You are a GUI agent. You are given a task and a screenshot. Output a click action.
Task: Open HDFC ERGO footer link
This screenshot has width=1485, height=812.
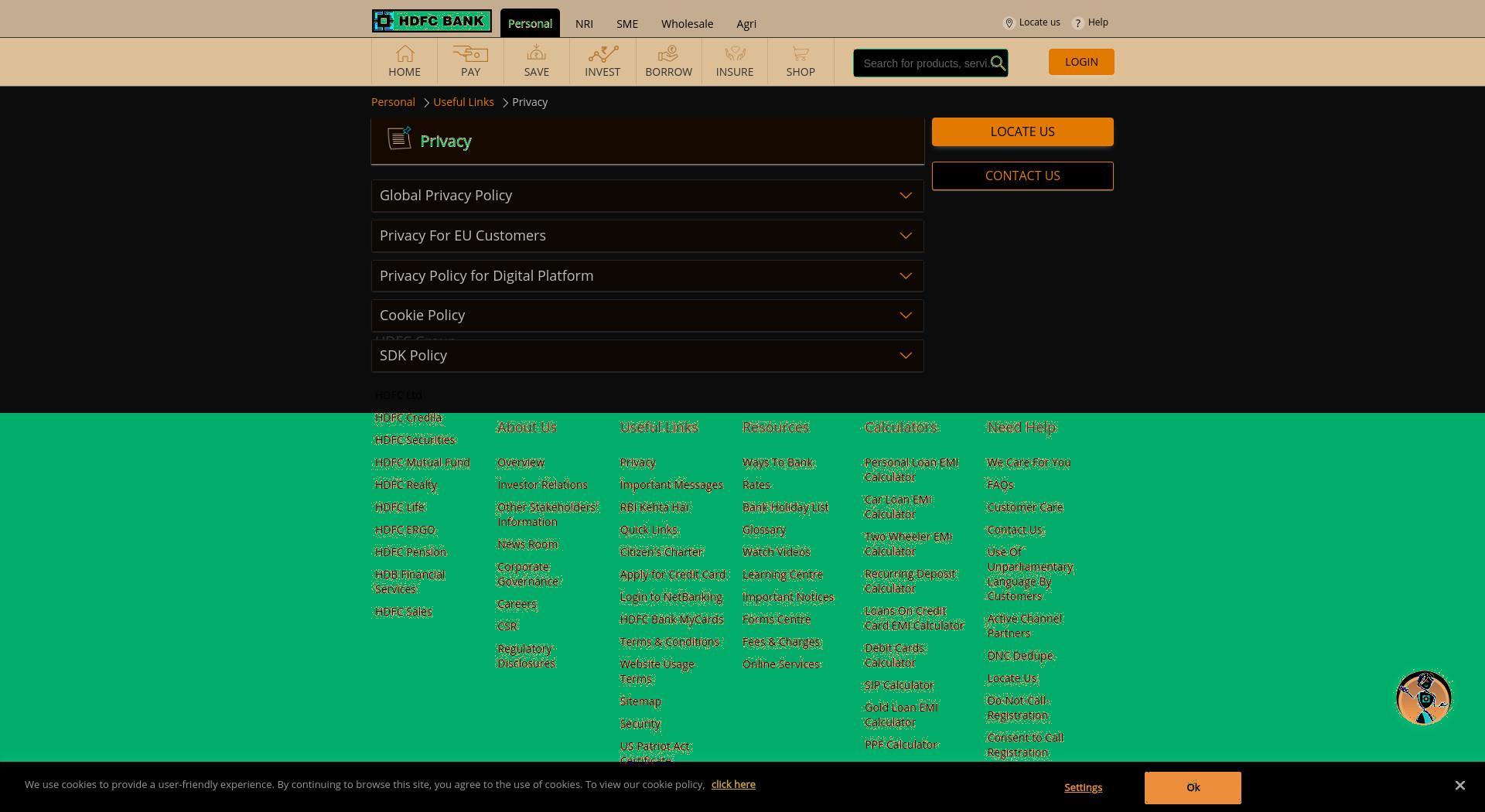point(405,530)
